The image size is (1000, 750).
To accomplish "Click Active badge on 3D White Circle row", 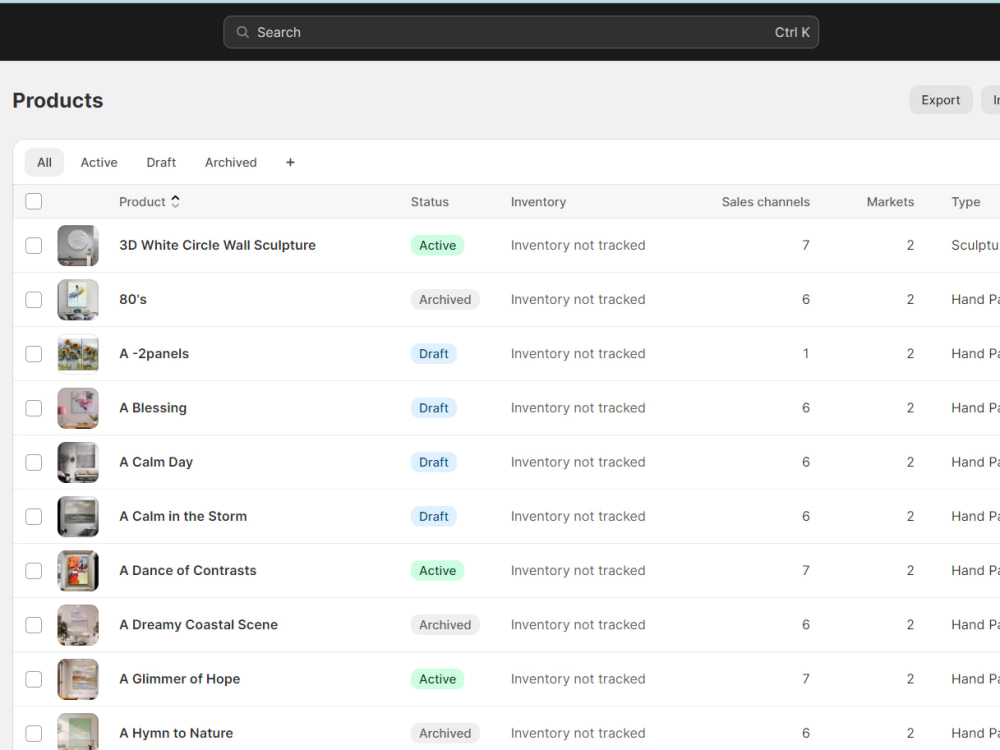I will [x=438, y=246].
